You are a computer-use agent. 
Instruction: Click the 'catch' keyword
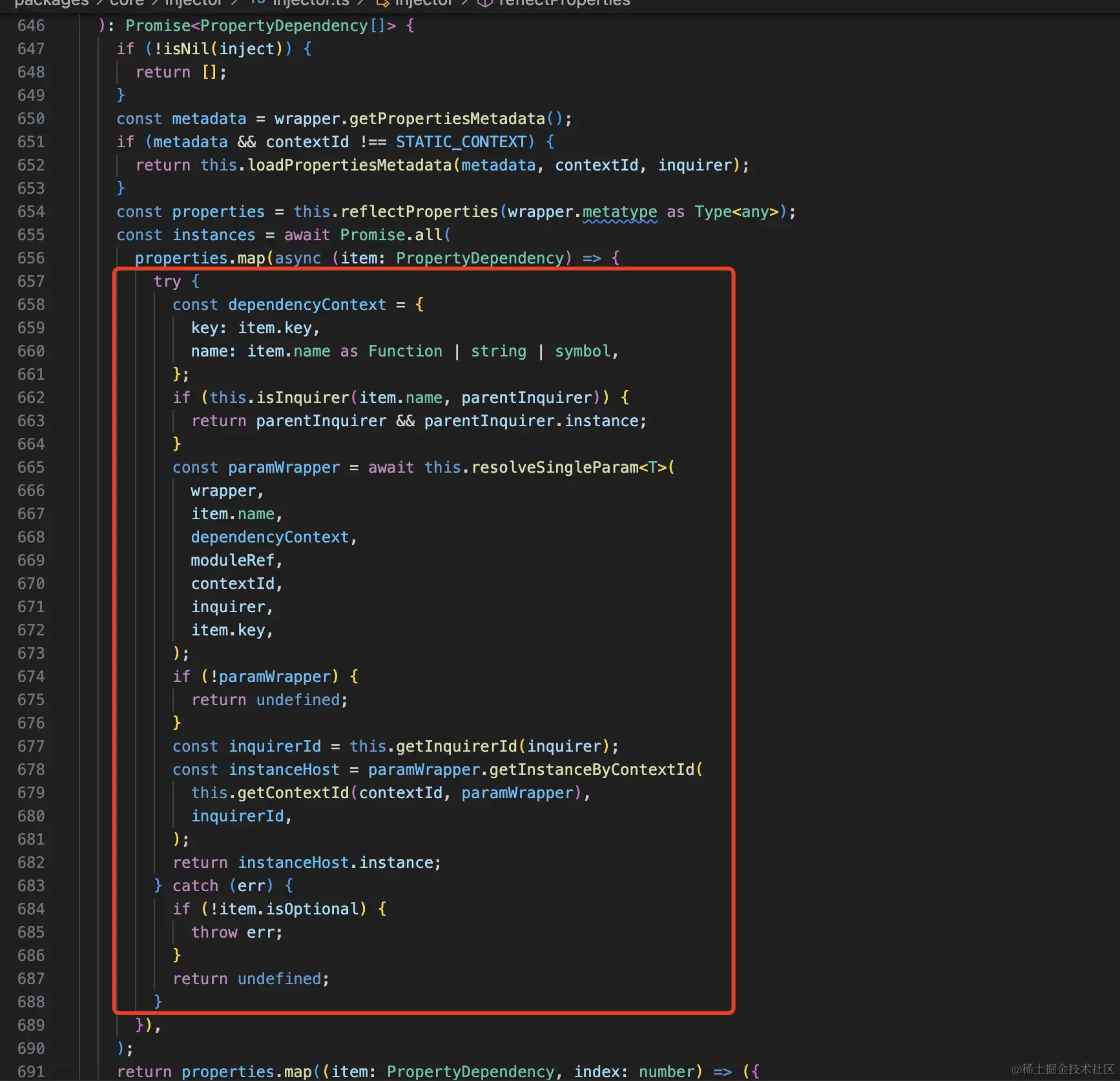point(195,886)
